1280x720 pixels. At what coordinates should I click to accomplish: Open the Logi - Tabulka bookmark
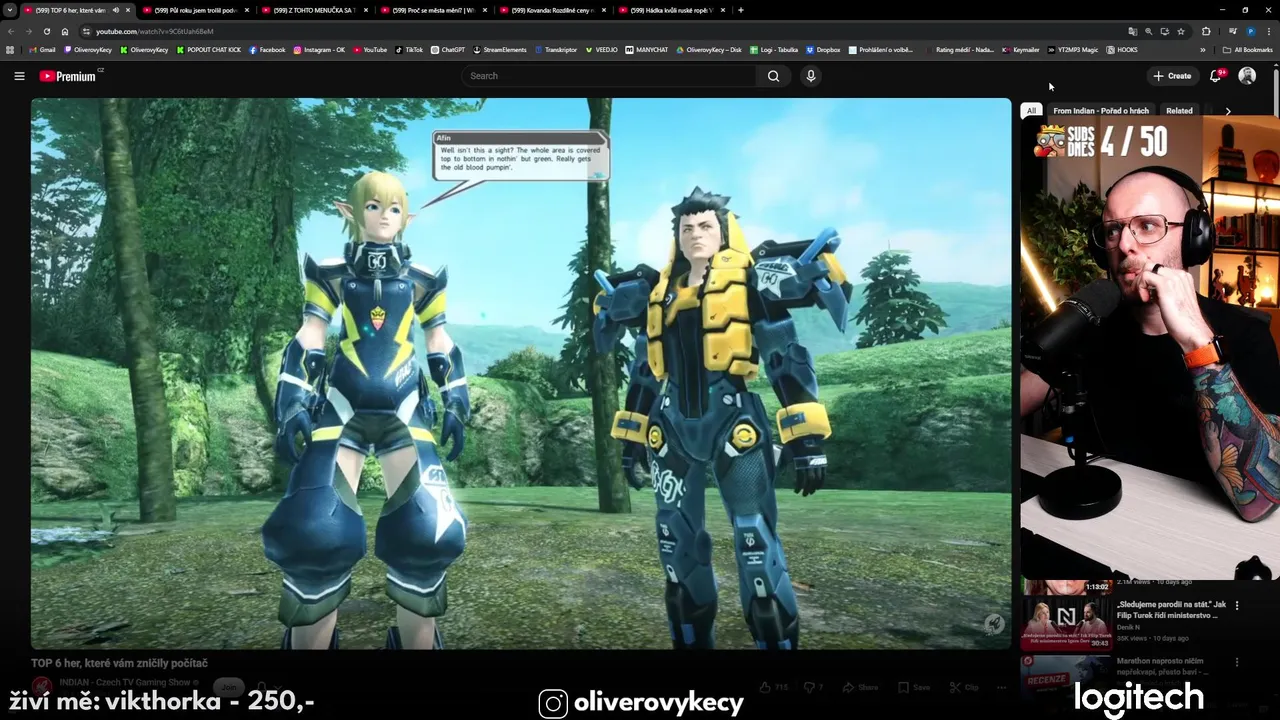click(x=775, y=49)
